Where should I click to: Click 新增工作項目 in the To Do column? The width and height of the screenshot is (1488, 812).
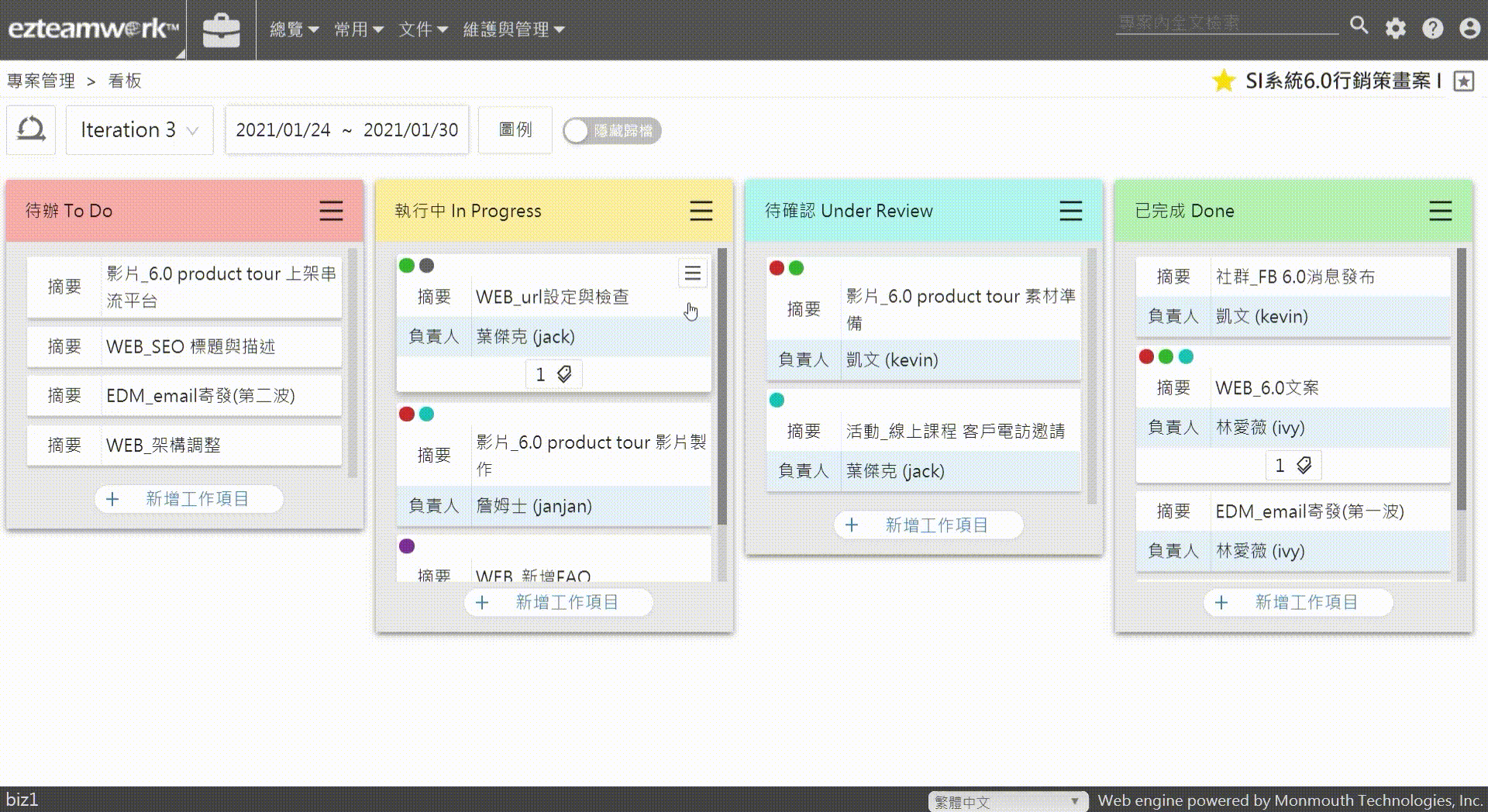pos(188,499)
